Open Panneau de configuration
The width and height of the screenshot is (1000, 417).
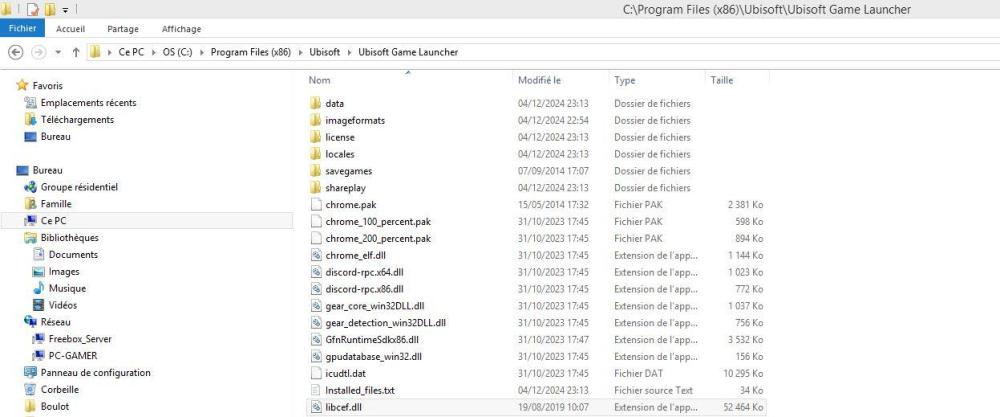point(96,372)
